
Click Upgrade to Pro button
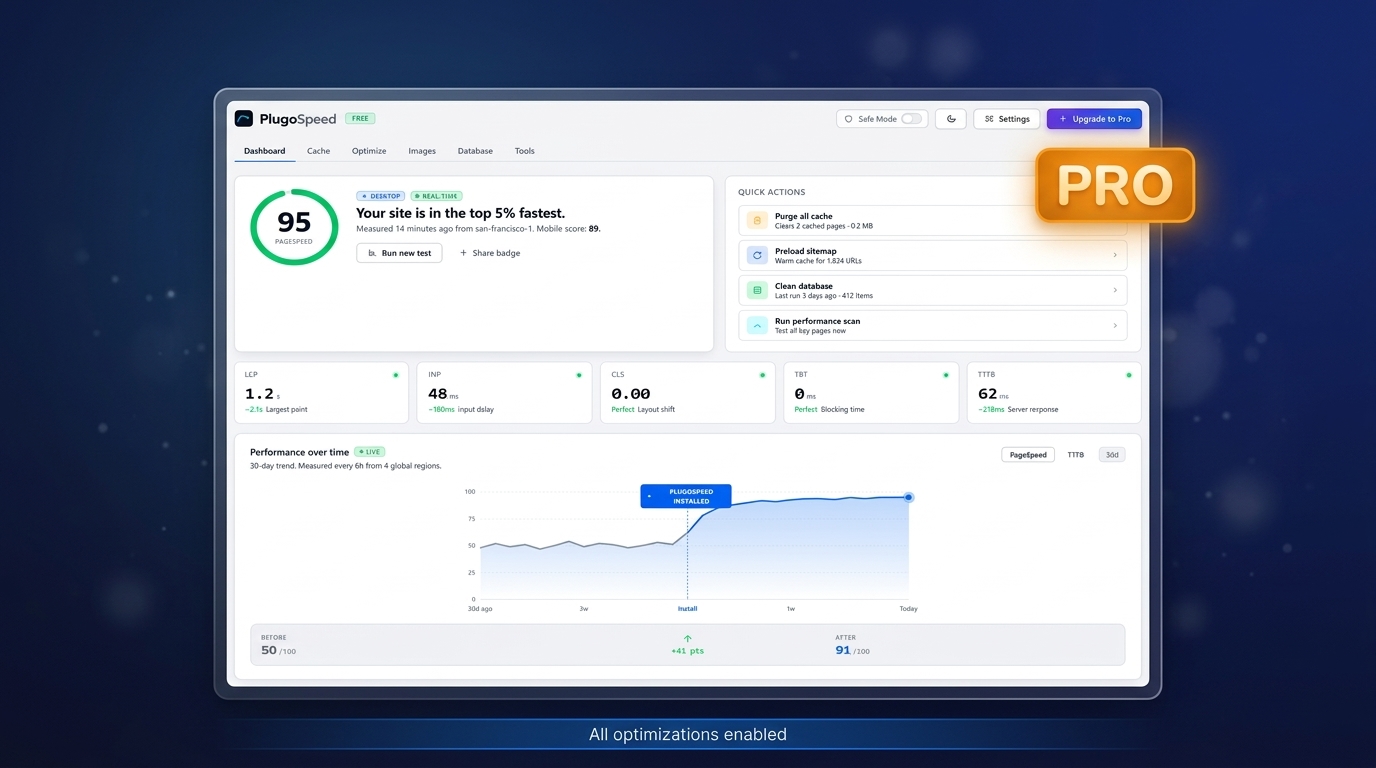point(1094,119)
